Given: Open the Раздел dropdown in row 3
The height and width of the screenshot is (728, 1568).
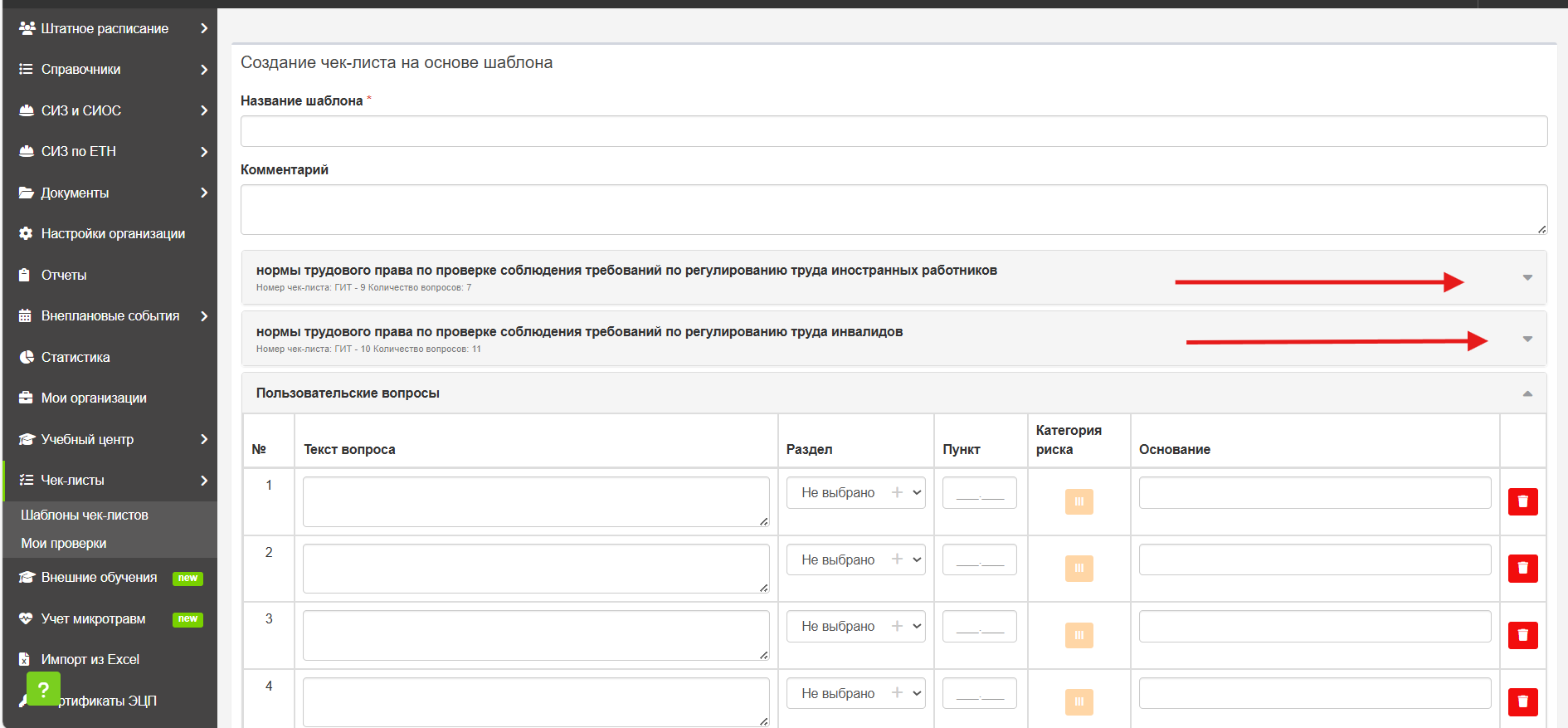Looking at the screenshot, I should (x=855, y=626).
